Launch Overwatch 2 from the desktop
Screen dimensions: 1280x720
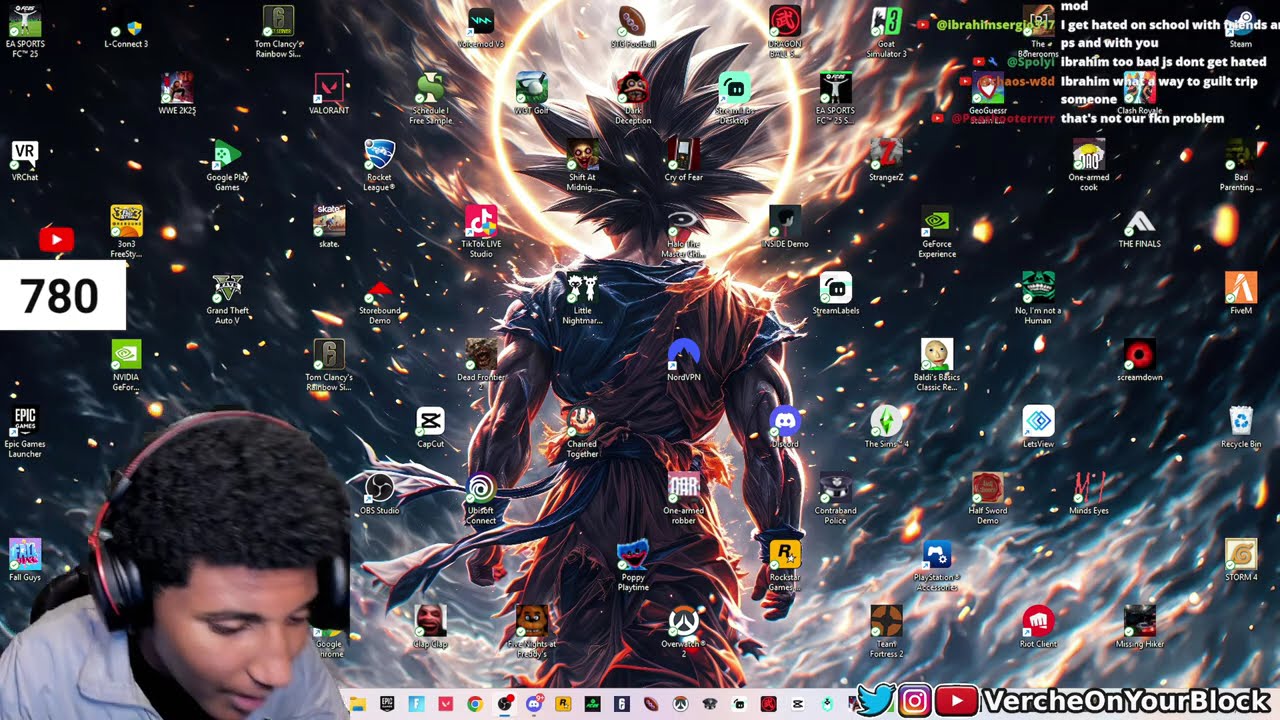[684, 633]
